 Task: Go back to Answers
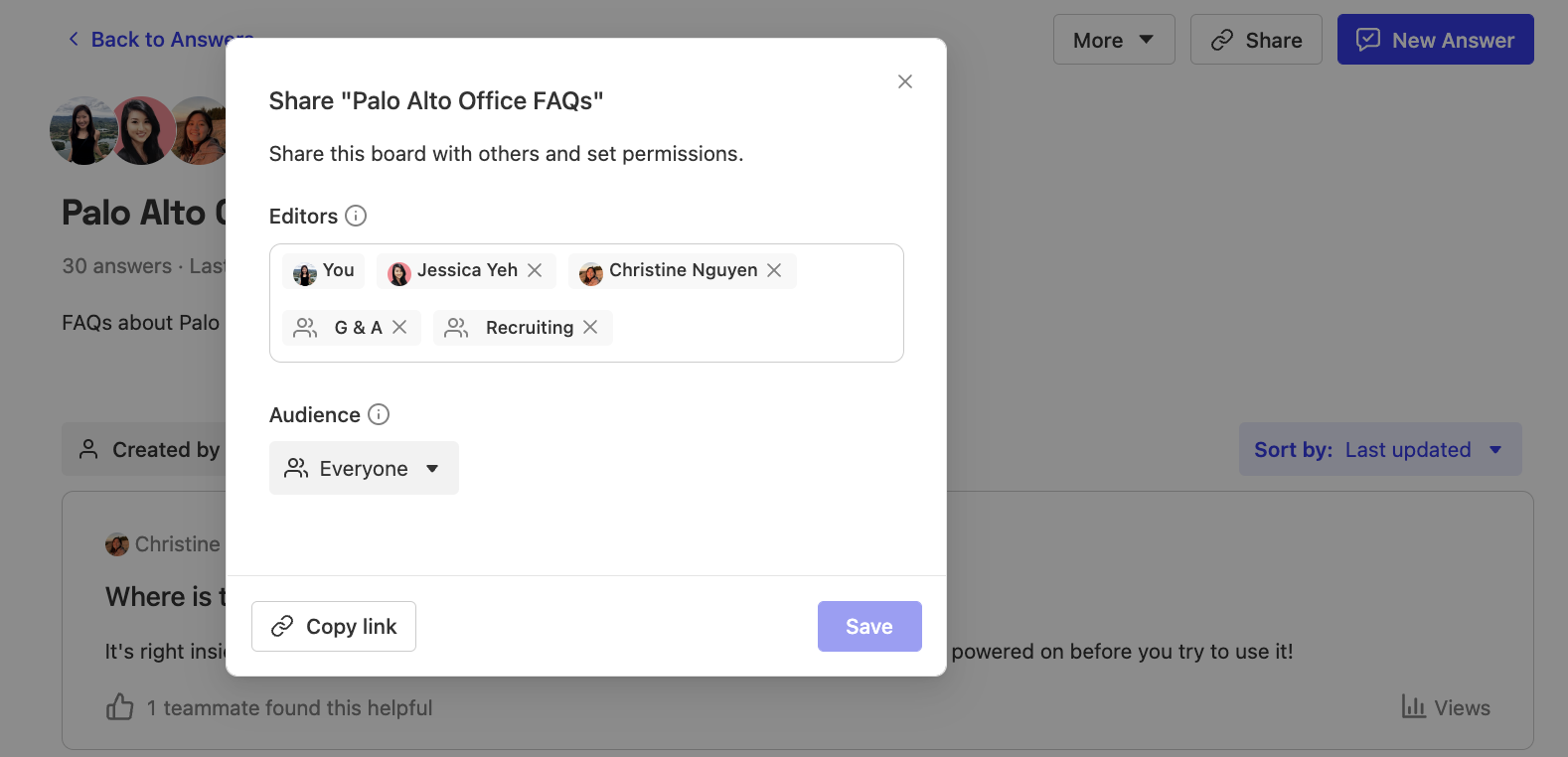point(159,40)
